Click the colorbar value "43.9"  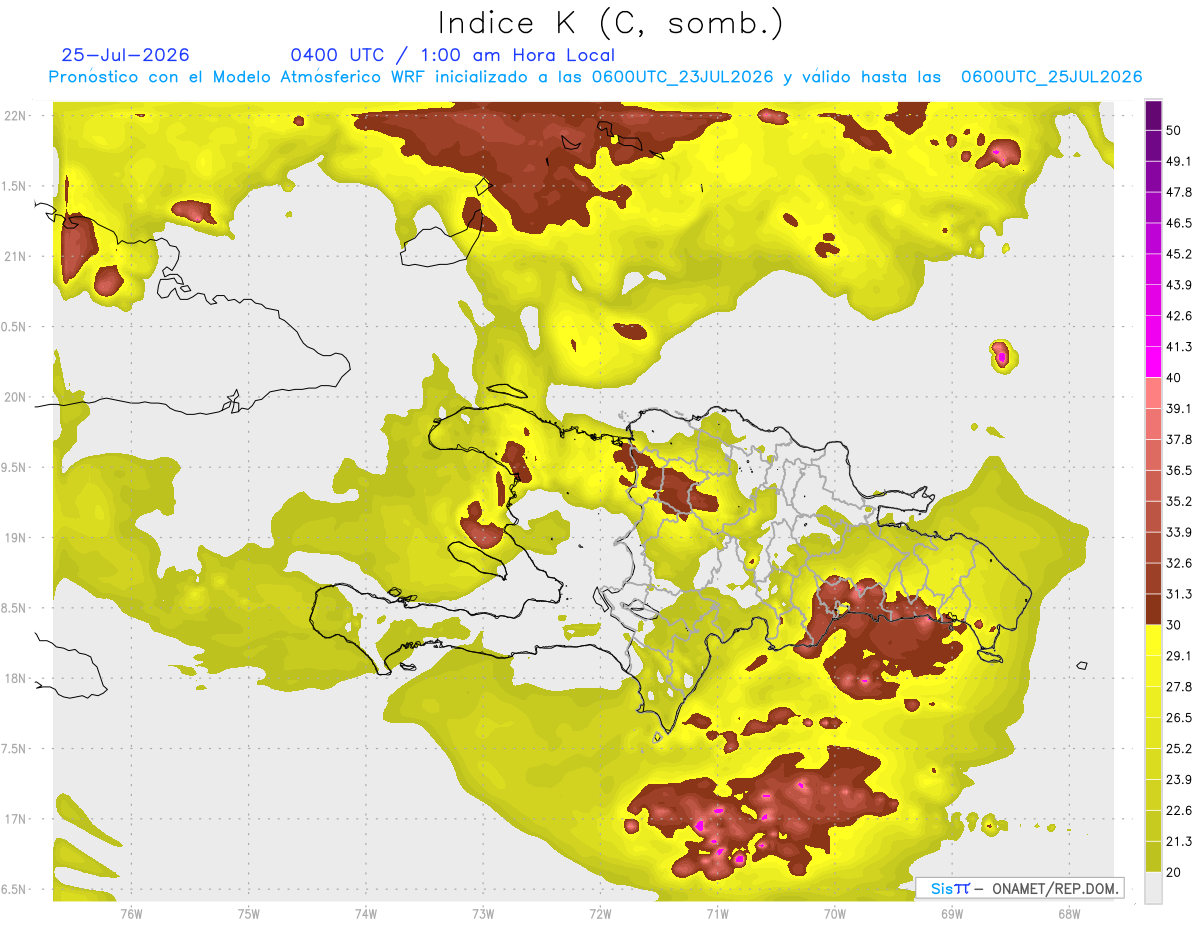tap(1179, 285)
